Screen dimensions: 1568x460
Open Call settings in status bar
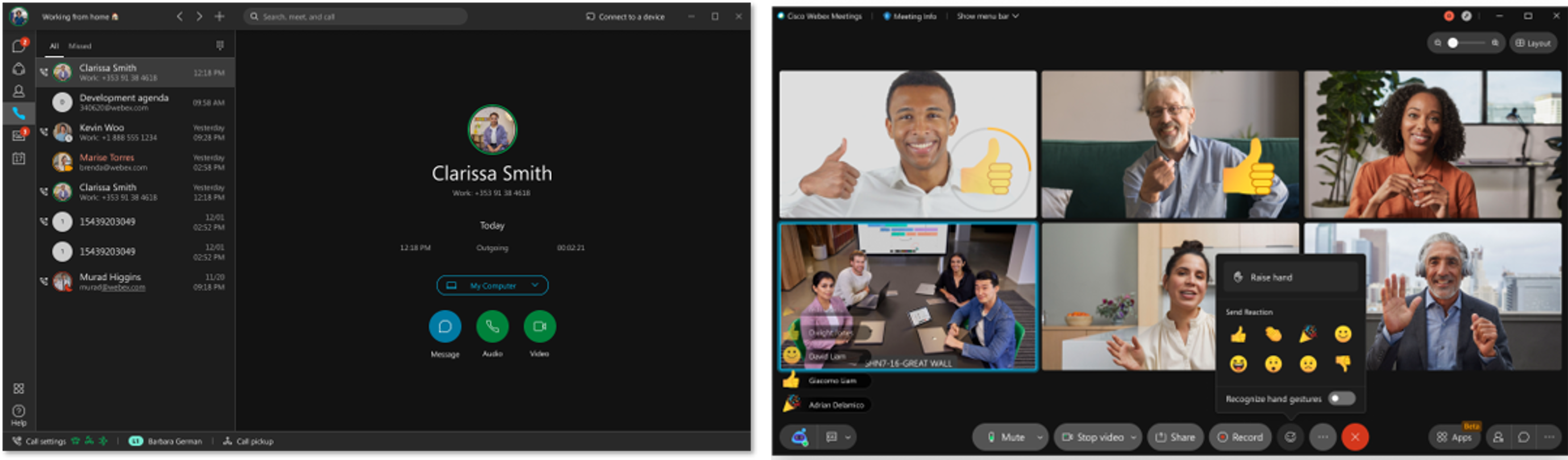pyautogui.click(x=40, y=441)
